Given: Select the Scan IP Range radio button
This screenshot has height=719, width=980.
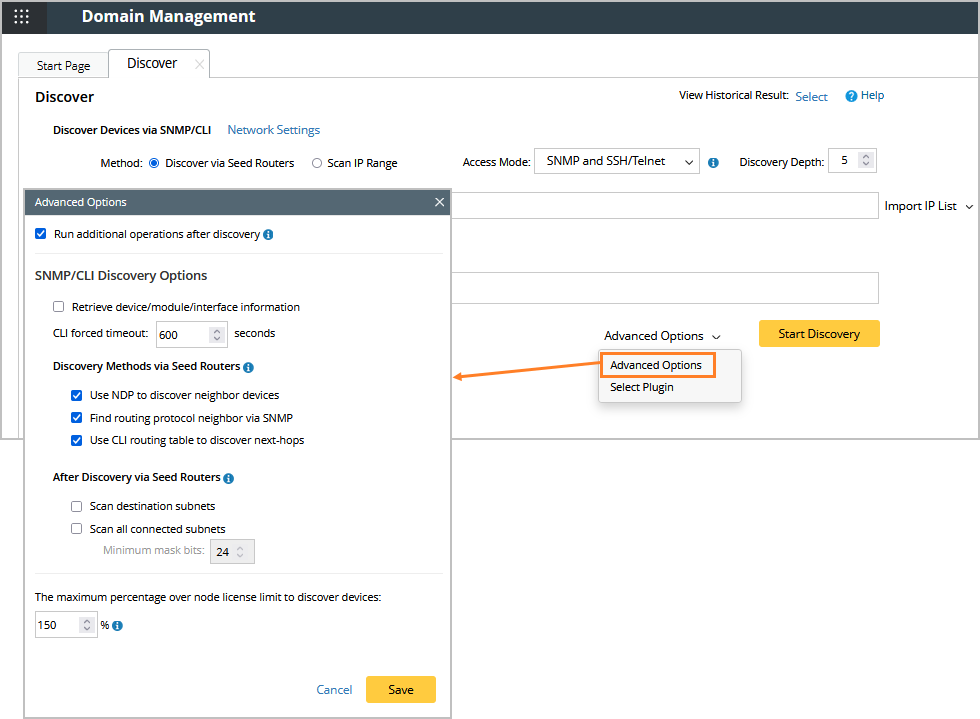Looking at the screenshot, I should 317,163.
